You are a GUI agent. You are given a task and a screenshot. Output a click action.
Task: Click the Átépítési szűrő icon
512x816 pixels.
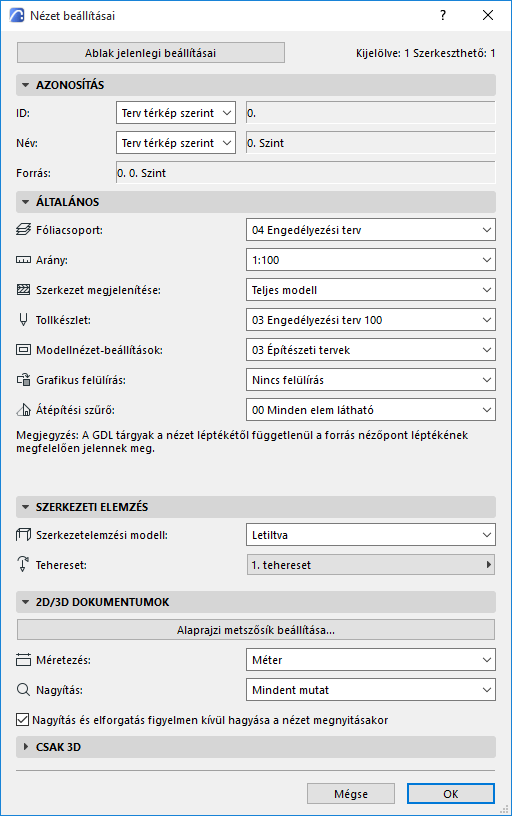[x=23, y=410]
